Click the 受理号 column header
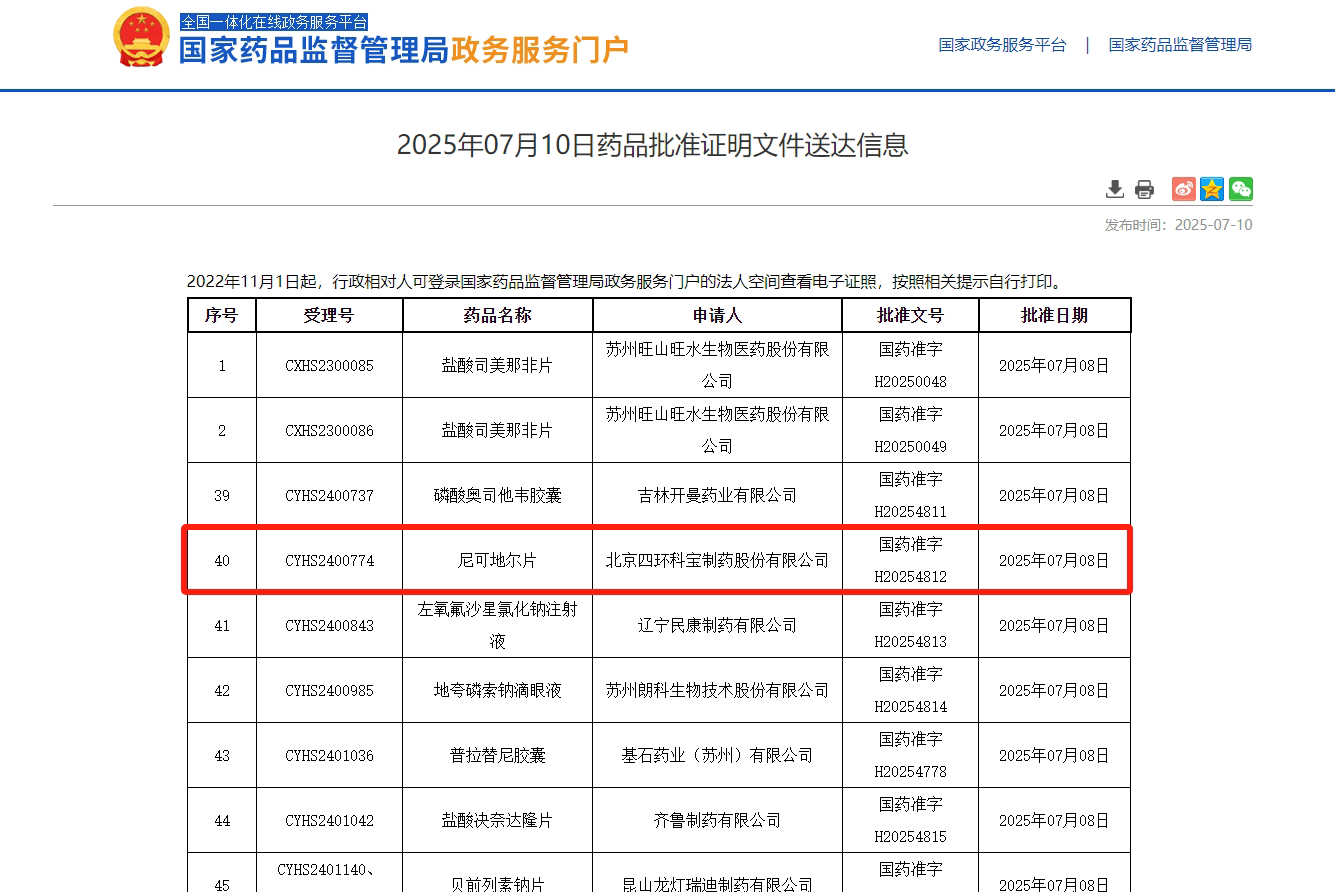Image resolution: width=1335 pixels, height=892 pixels. (329, 315)
